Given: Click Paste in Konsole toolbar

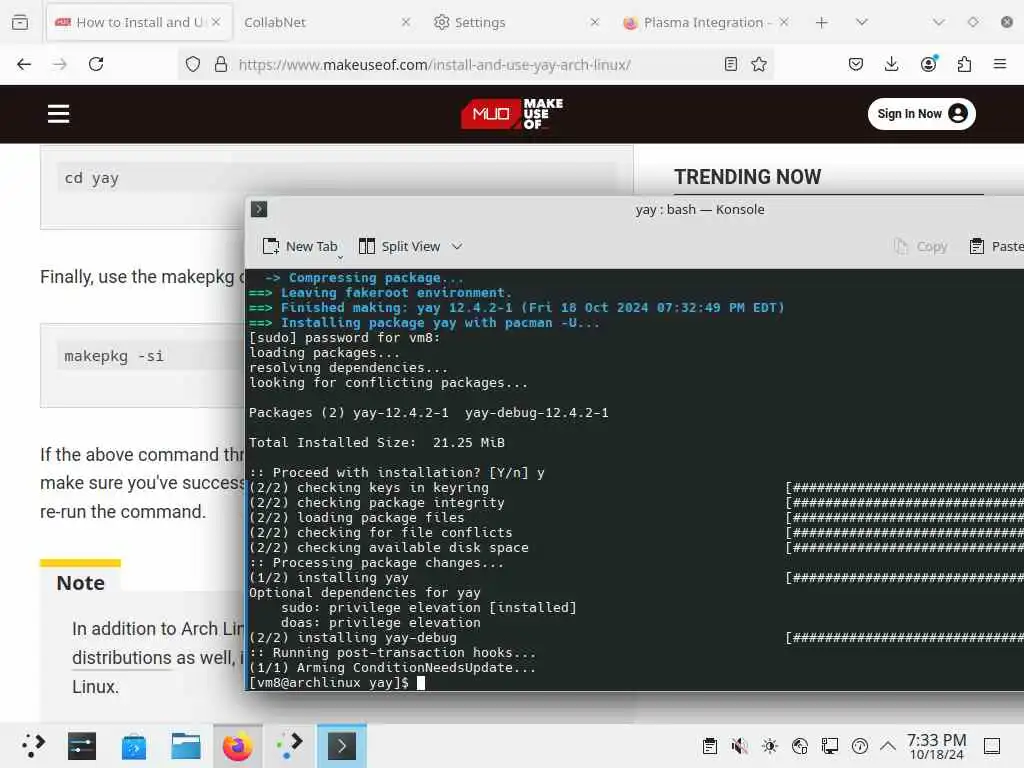Looking at the screenshot, I should [996, 246].
